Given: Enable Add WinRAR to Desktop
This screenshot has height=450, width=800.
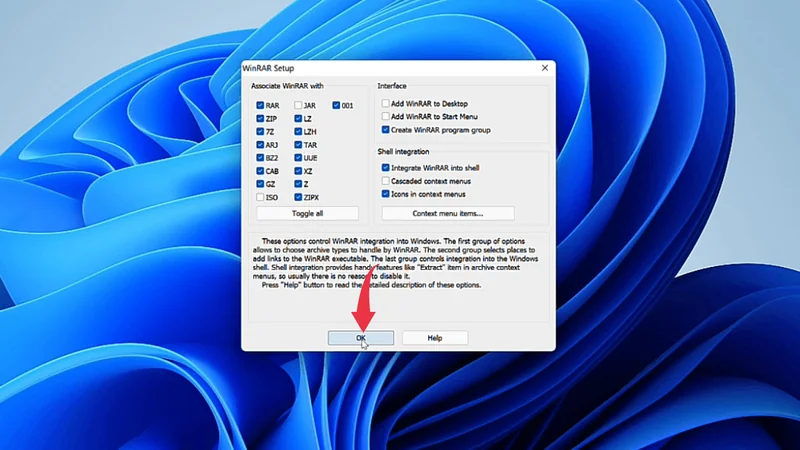Looking at the screenshot, I should click(386, 104).
